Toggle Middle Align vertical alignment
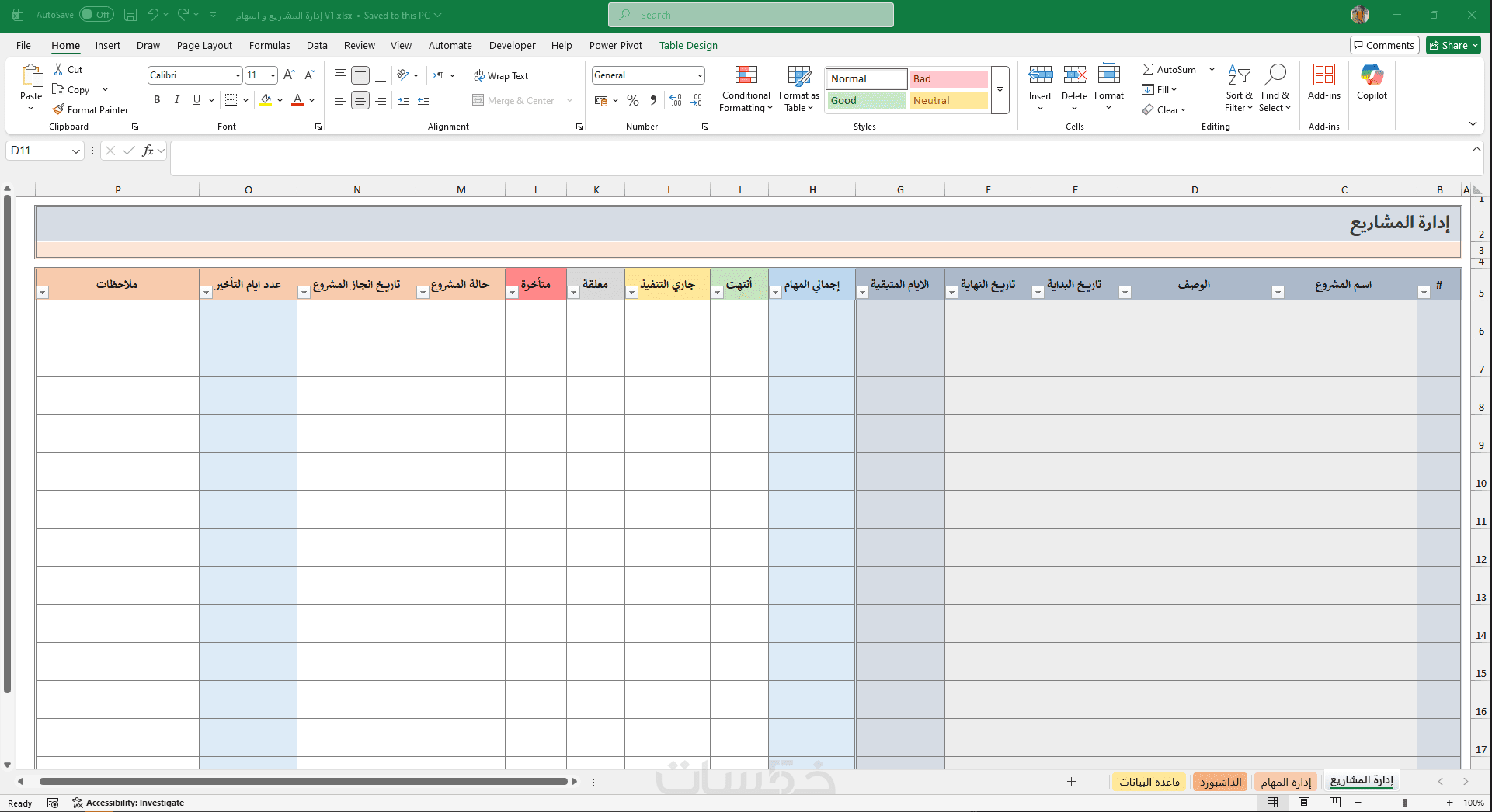 tap(360, 75)
